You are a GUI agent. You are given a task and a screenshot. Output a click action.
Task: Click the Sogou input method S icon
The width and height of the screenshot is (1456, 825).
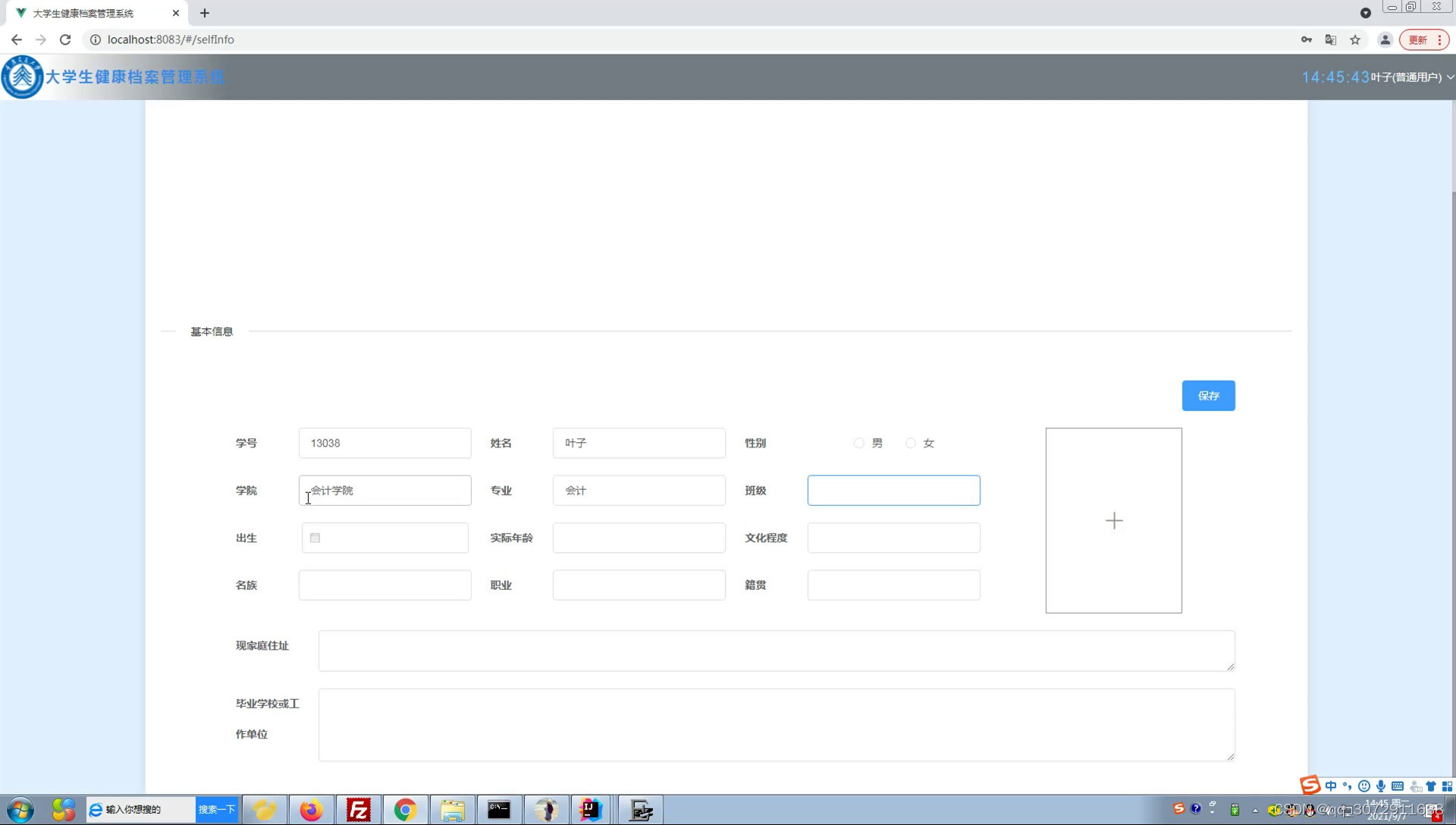(x=1310, y=786)
